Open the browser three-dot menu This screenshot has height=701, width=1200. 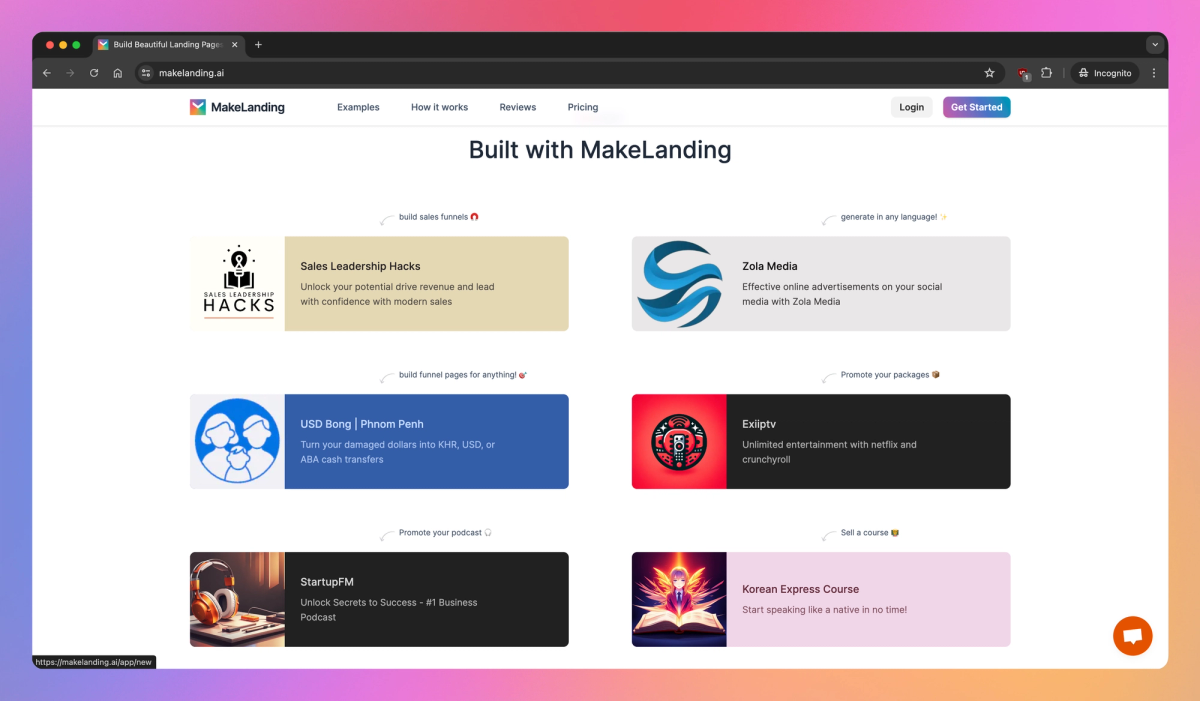pos(1154,72)
